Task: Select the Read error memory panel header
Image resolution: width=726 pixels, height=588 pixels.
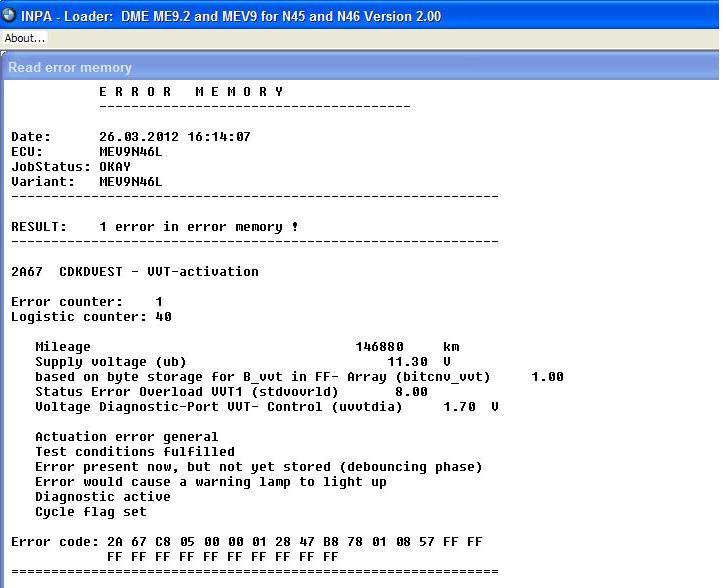Action: click(x=70, y=68)
